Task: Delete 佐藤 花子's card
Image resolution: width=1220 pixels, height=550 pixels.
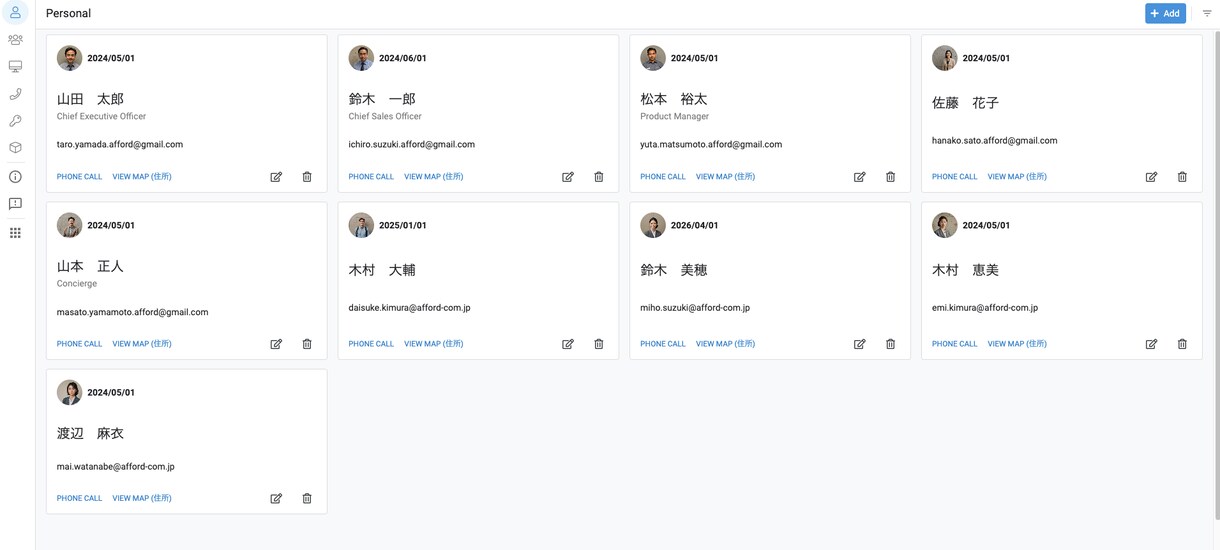Action: [1182, 177]
